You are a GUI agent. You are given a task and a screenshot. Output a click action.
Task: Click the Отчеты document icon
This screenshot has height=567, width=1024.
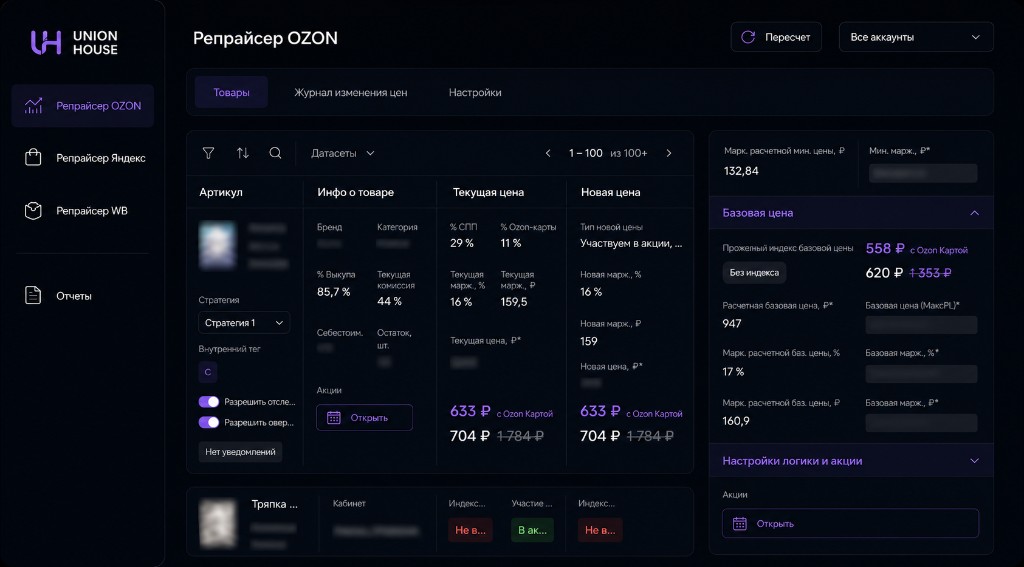pyautogui.click(x=33, y=295)
